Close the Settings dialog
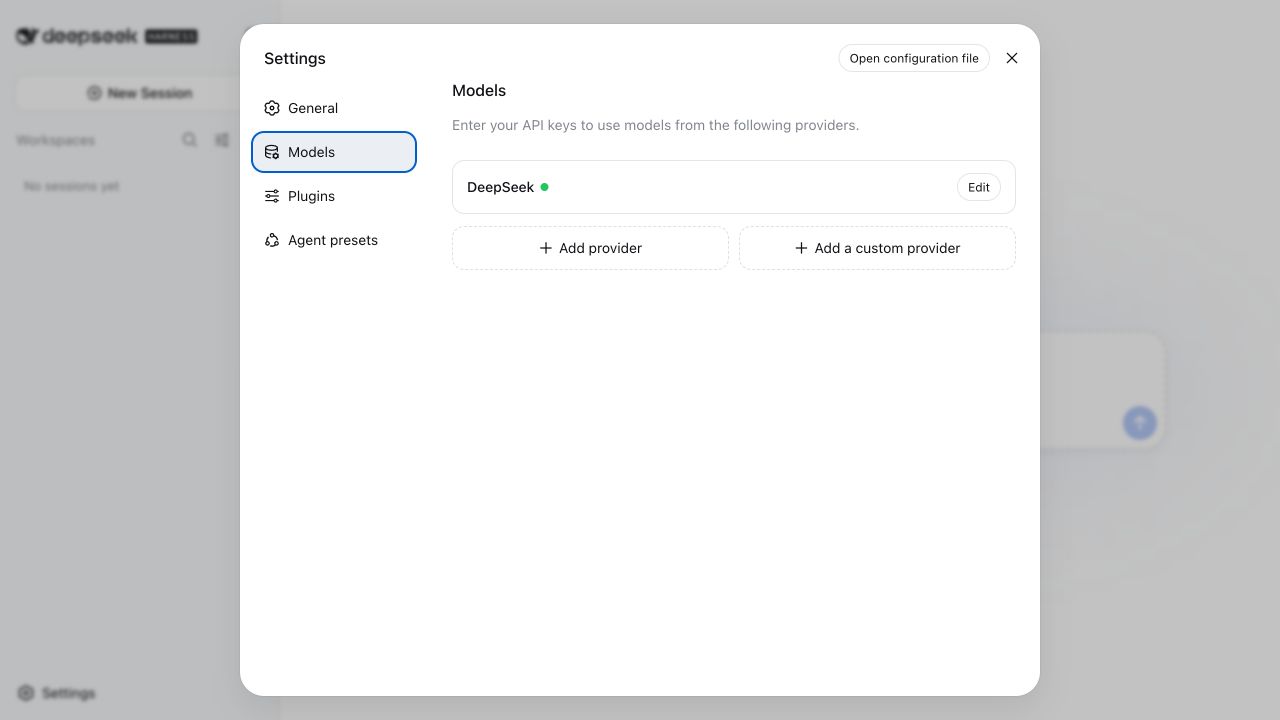The height and width of the screenshot is (720, 1280). [1012, 58]
